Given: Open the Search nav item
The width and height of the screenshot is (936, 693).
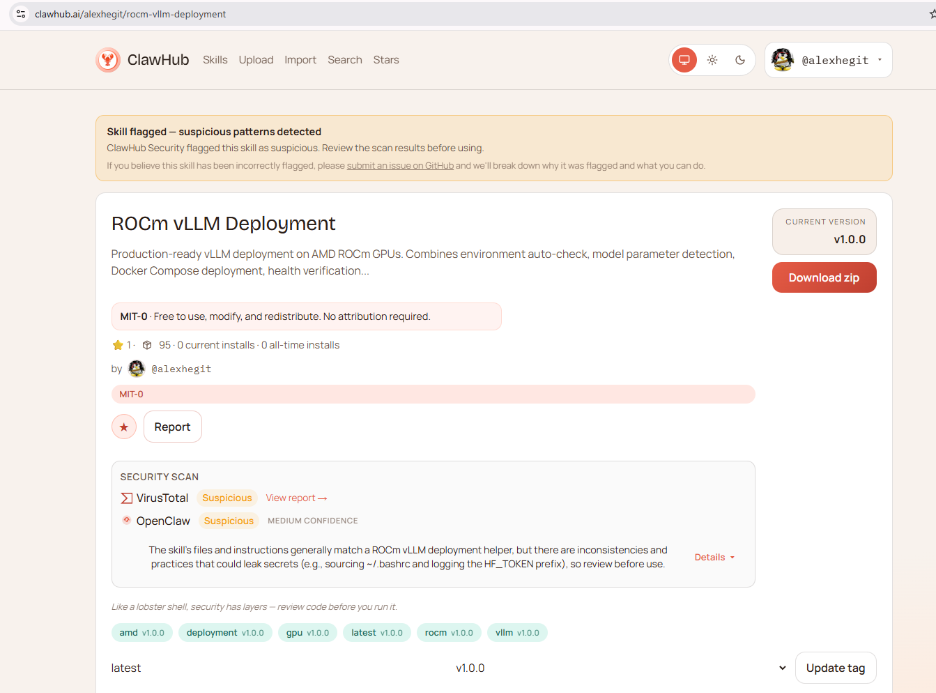Looking at the screenshot, I should coord(345,60).
